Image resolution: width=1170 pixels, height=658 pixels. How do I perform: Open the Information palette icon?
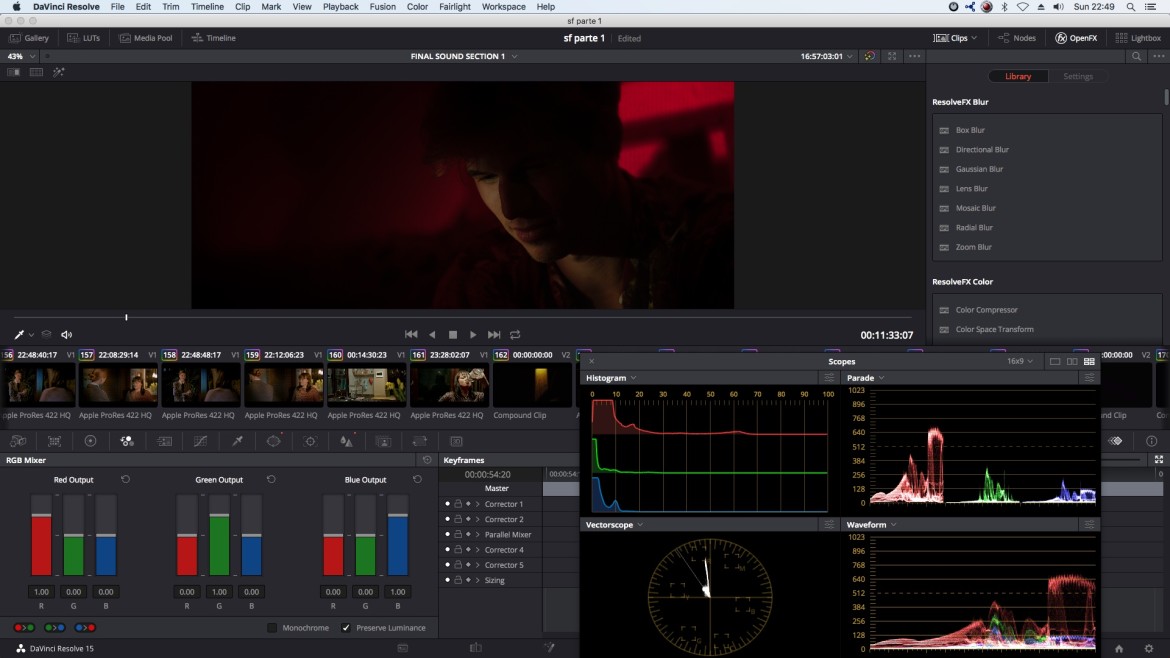tap(1151, 441)
